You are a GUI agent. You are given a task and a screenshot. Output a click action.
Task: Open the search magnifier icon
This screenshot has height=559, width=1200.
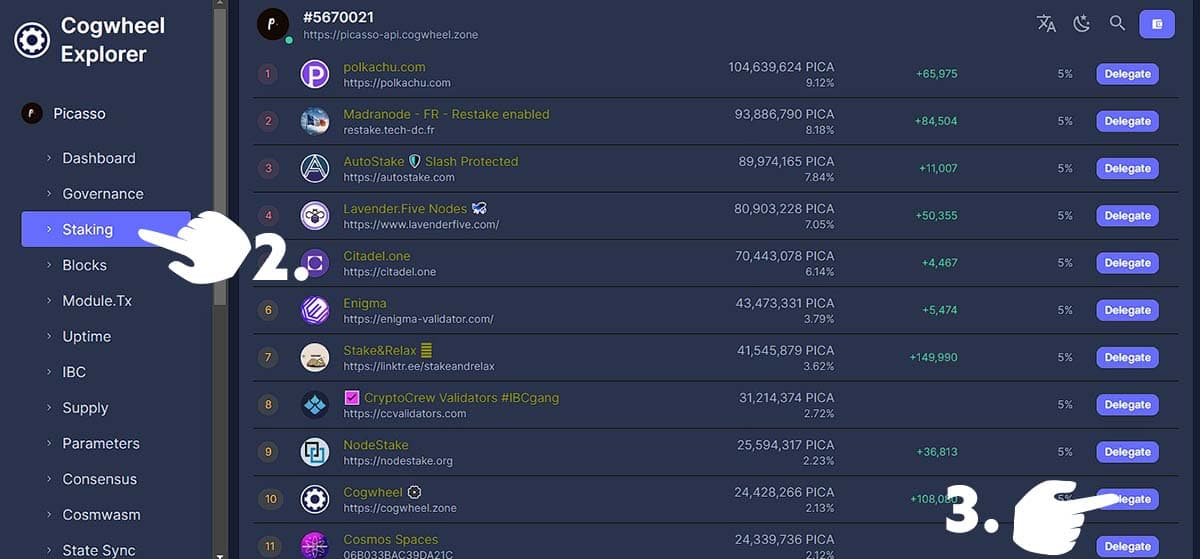point(1117,23)
